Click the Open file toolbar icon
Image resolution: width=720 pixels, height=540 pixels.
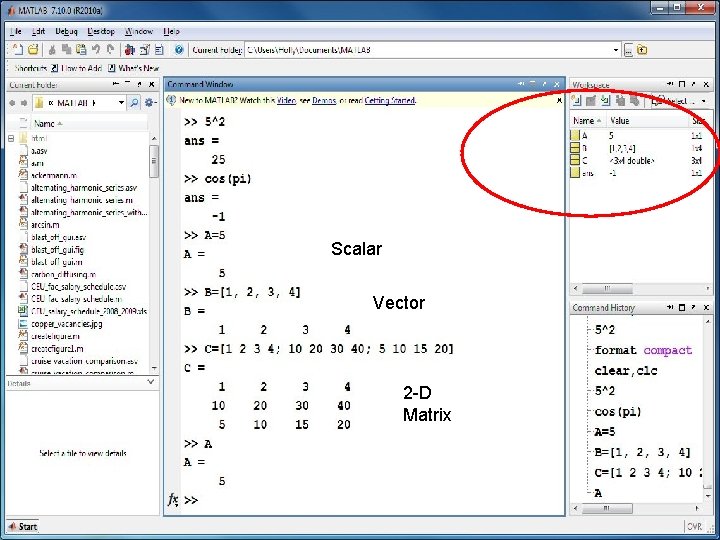(33, 50)
